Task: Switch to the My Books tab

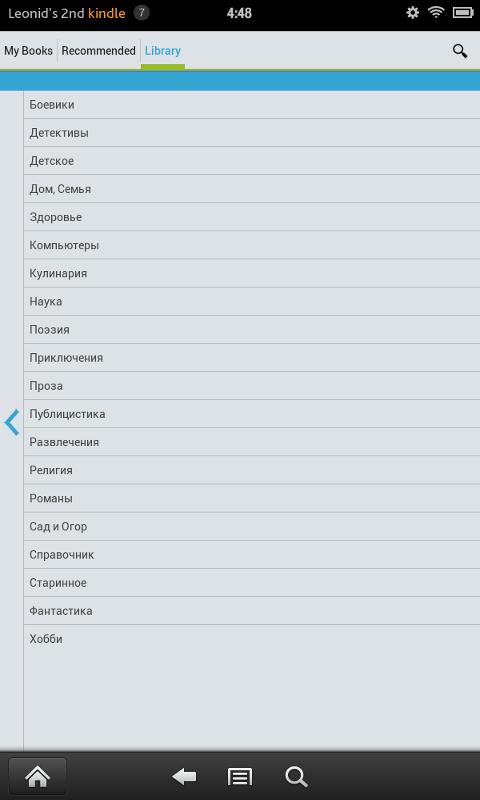Action: click(x=29, y=51)
